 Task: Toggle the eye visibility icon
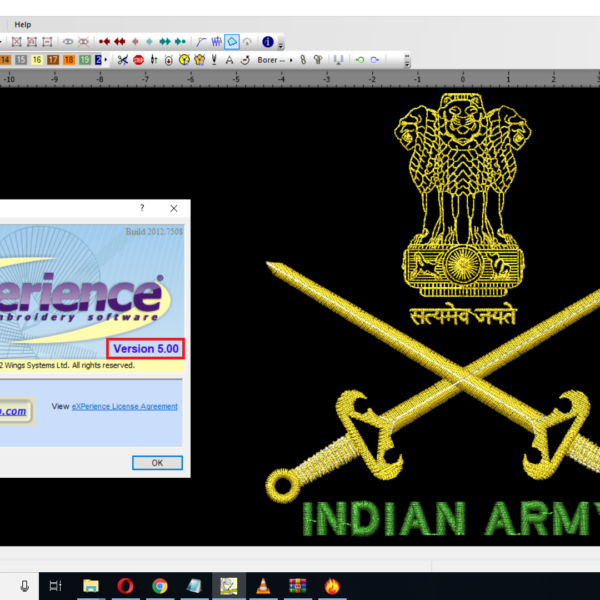[68, 42]
